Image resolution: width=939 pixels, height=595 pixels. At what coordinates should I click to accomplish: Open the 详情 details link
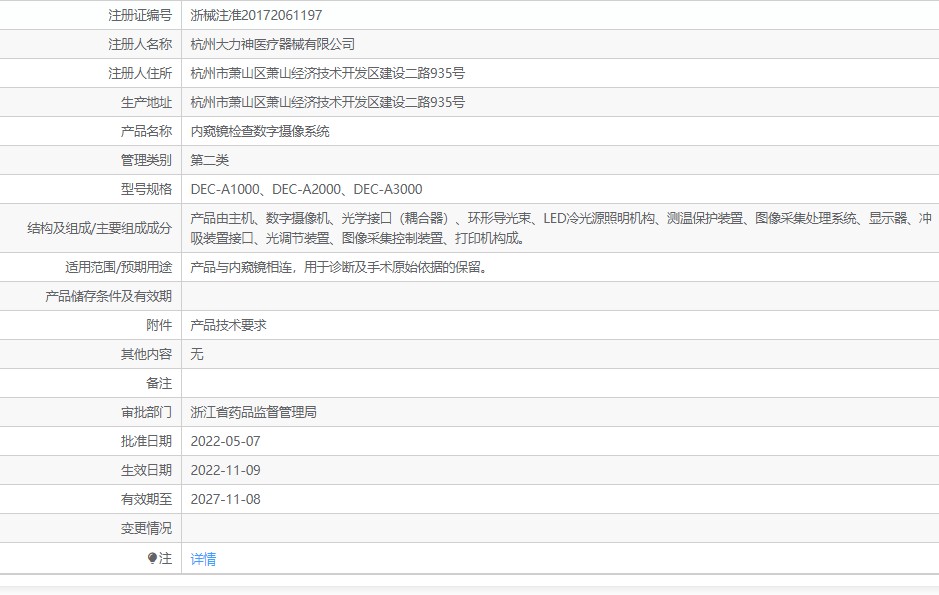click(203, 559)
